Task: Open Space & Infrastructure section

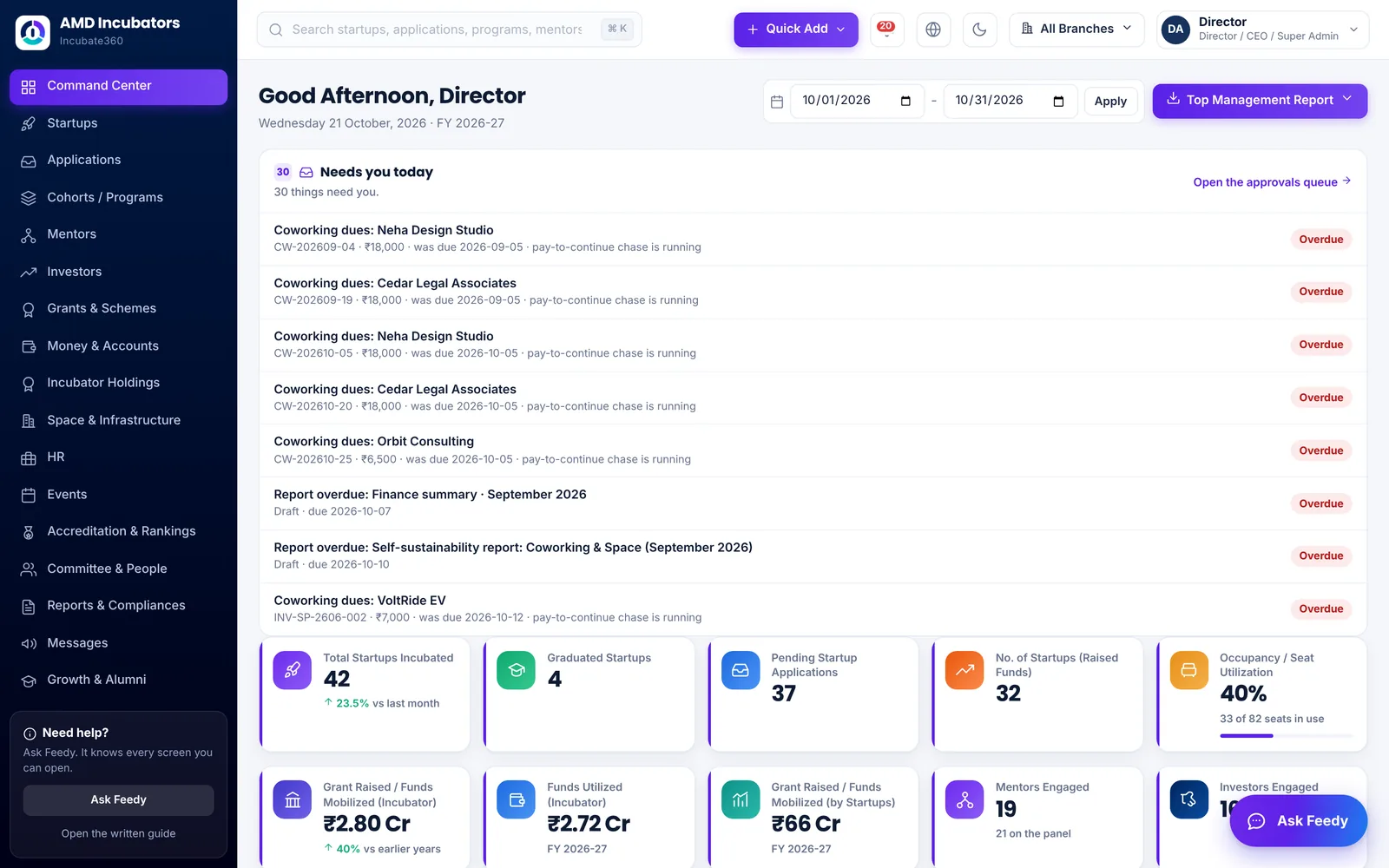Action: coord(118,420)
